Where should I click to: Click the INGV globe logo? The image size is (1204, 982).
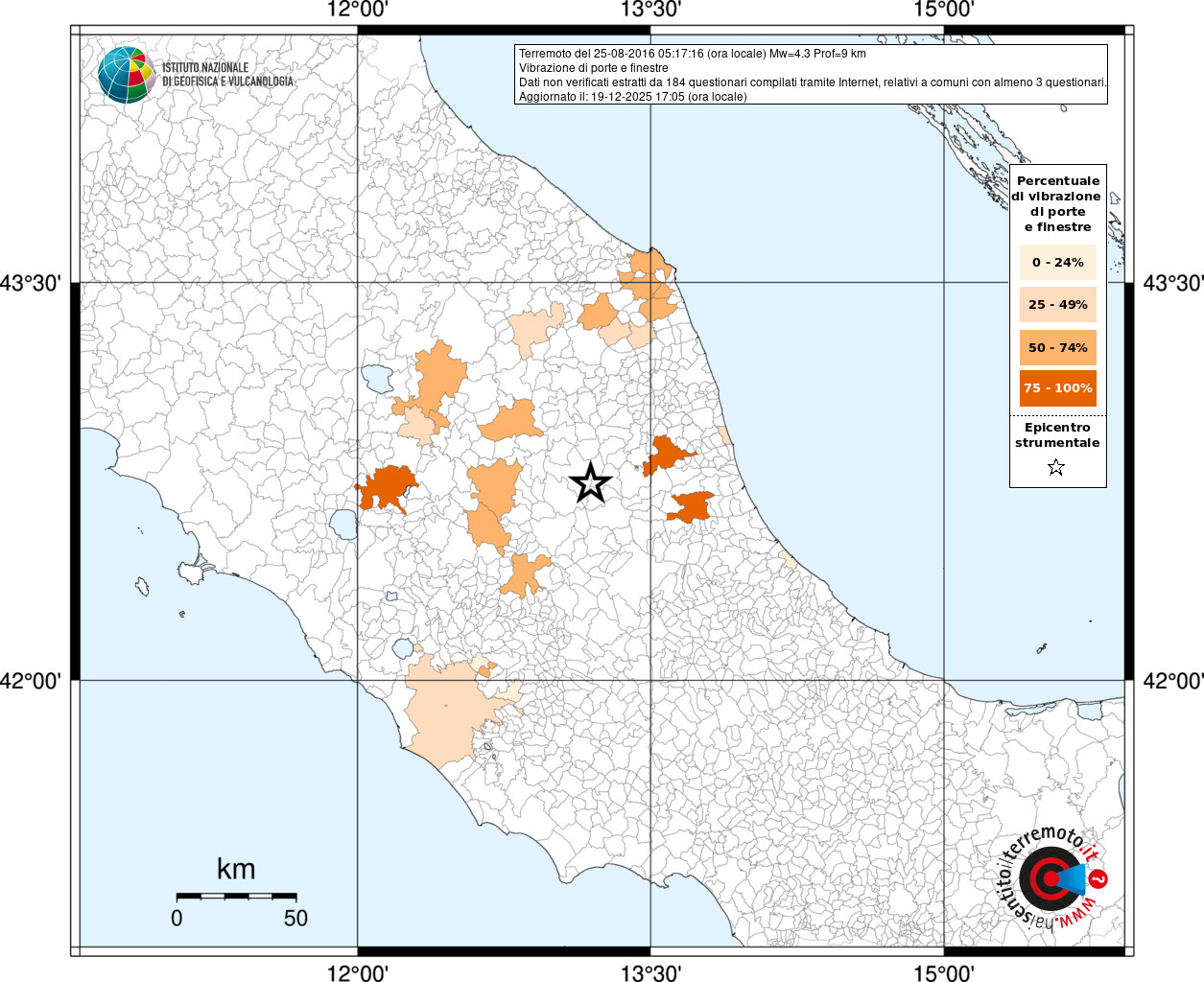point(126,74)
